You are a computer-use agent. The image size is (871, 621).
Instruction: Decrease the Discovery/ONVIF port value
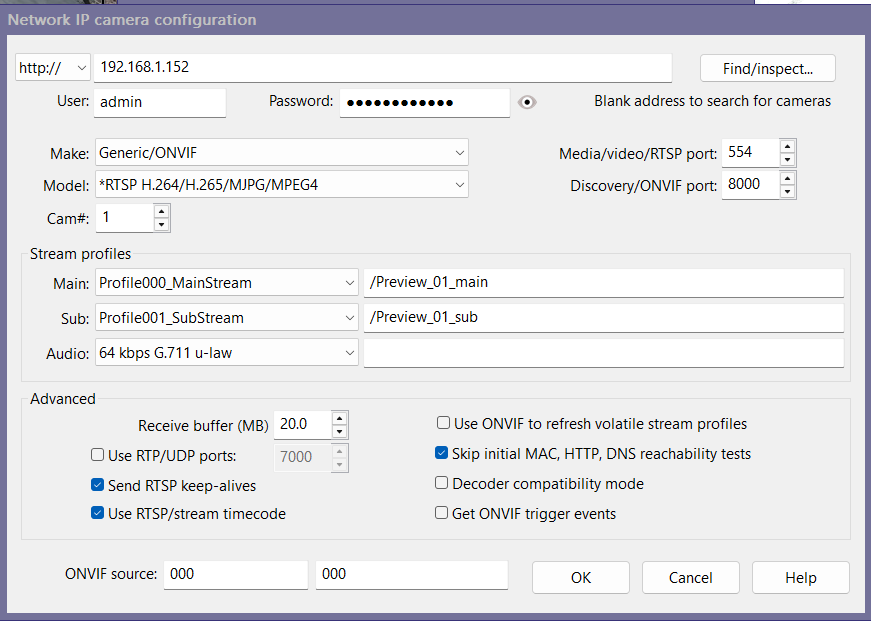[788, 192]
